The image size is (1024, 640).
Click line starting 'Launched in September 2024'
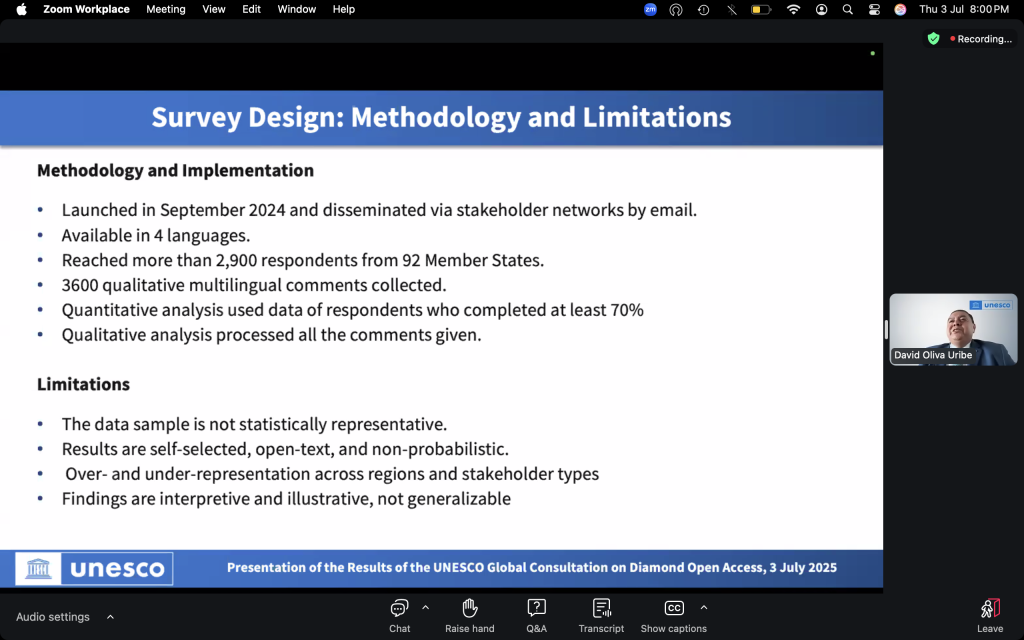[379, 210]
